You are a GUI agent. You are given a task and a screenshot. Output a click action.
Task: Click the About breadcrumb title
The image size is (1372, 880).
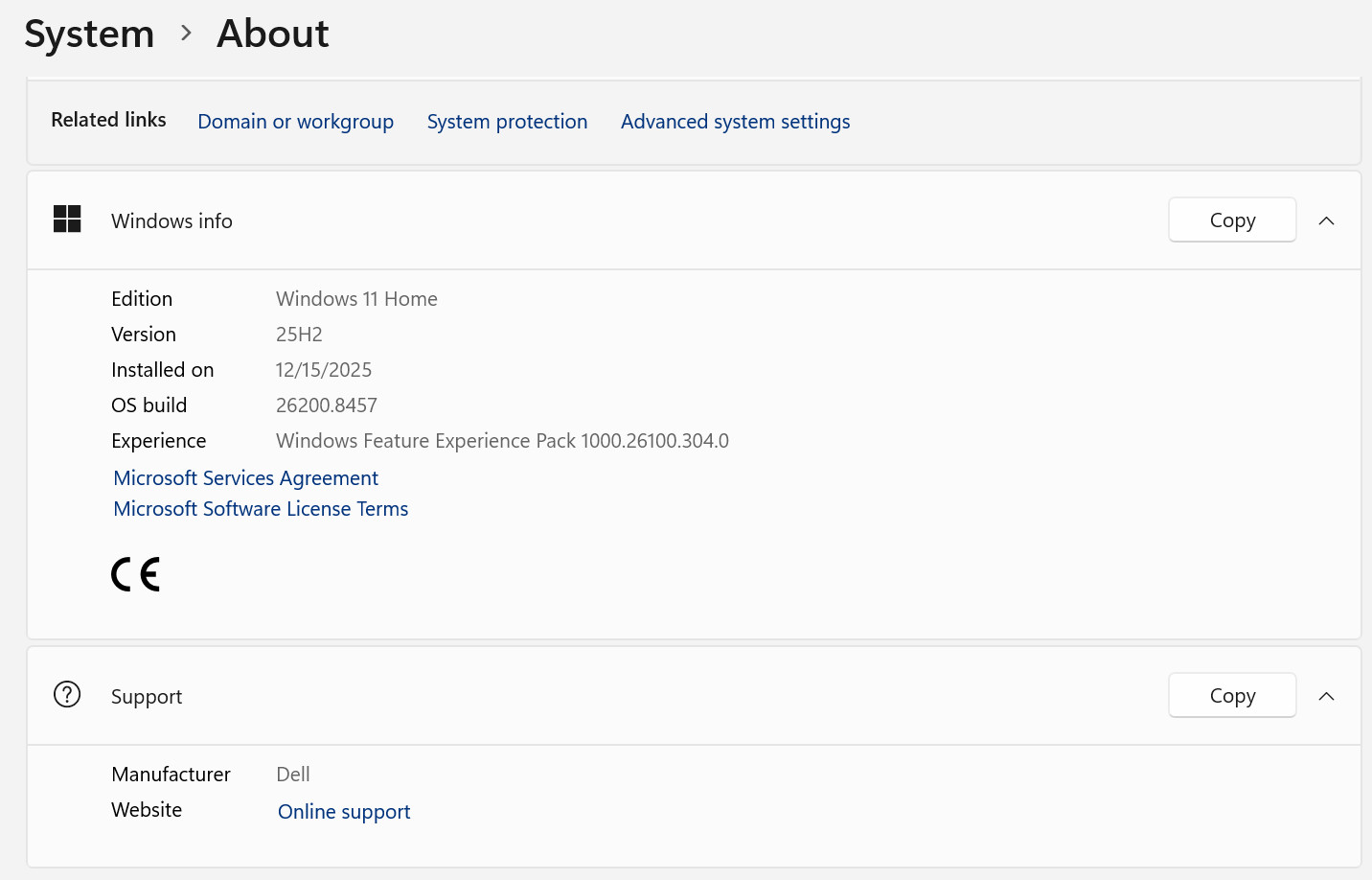[273, 34]
